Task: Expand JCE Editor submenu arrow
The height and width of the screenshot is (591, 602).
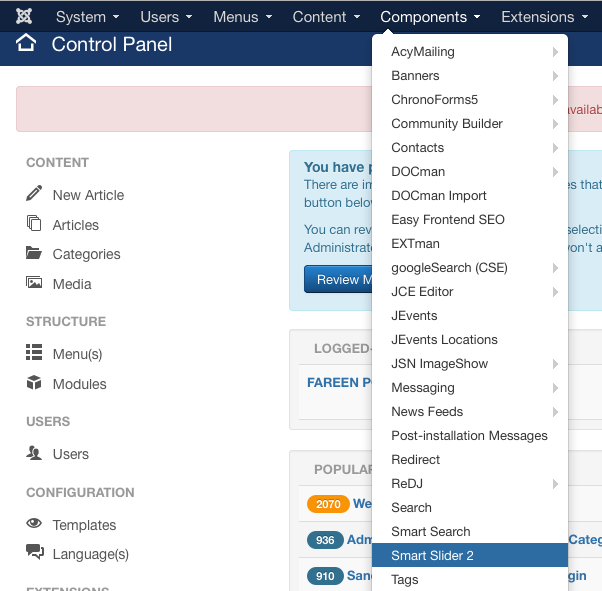Action: [555, 292]
